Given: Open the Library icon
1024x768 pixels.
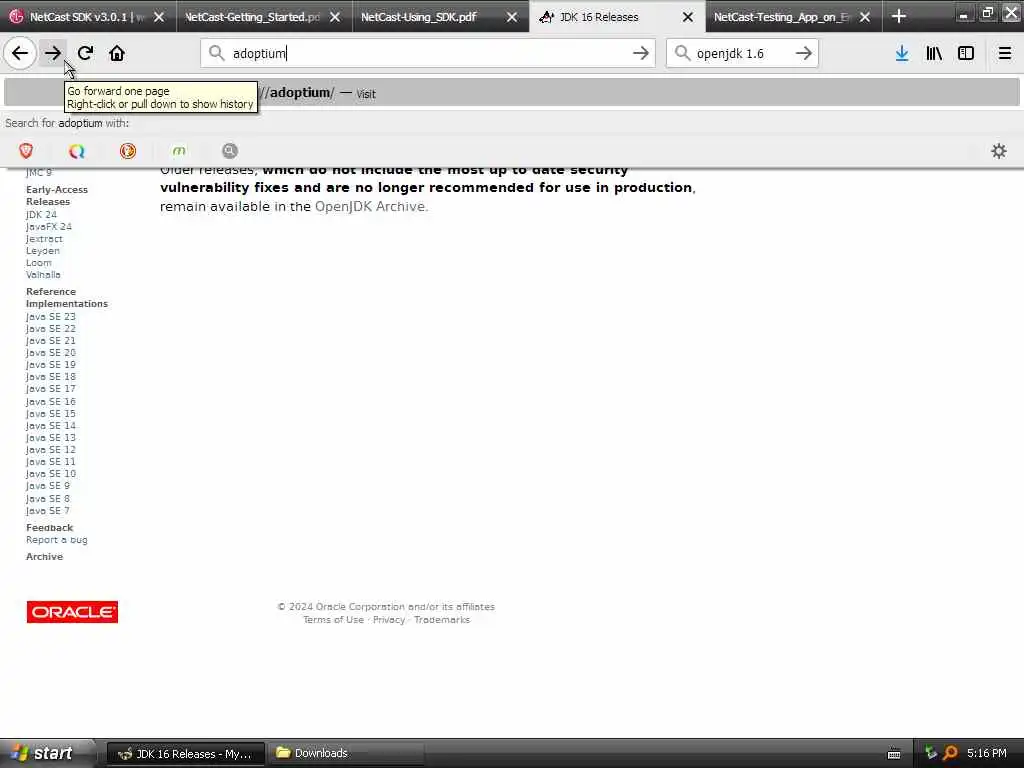Looking at the screenshot, I should (934, 53).
